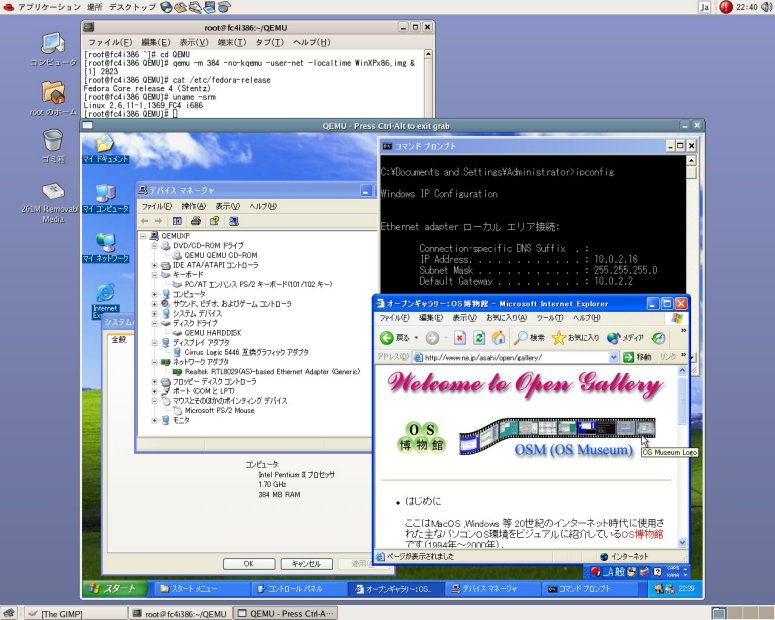Select the General tab in System Properties
The width and height of the screenshot is (775, 620).
coord(119,340)
